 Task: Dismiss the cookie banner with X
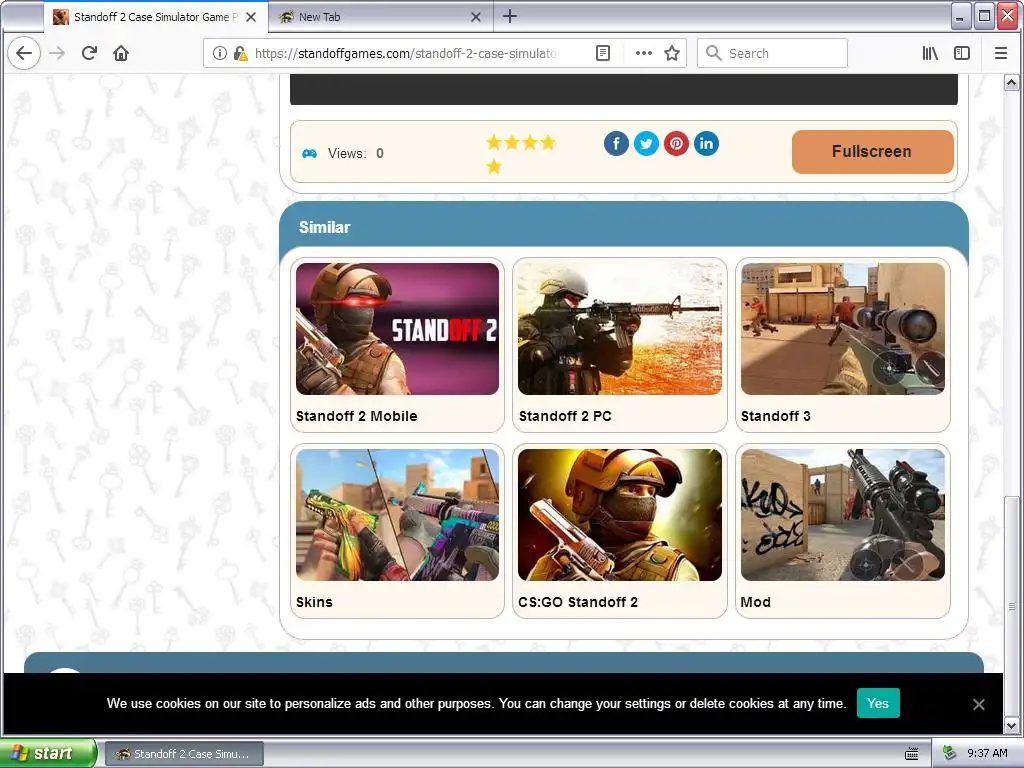click(978, 704)
